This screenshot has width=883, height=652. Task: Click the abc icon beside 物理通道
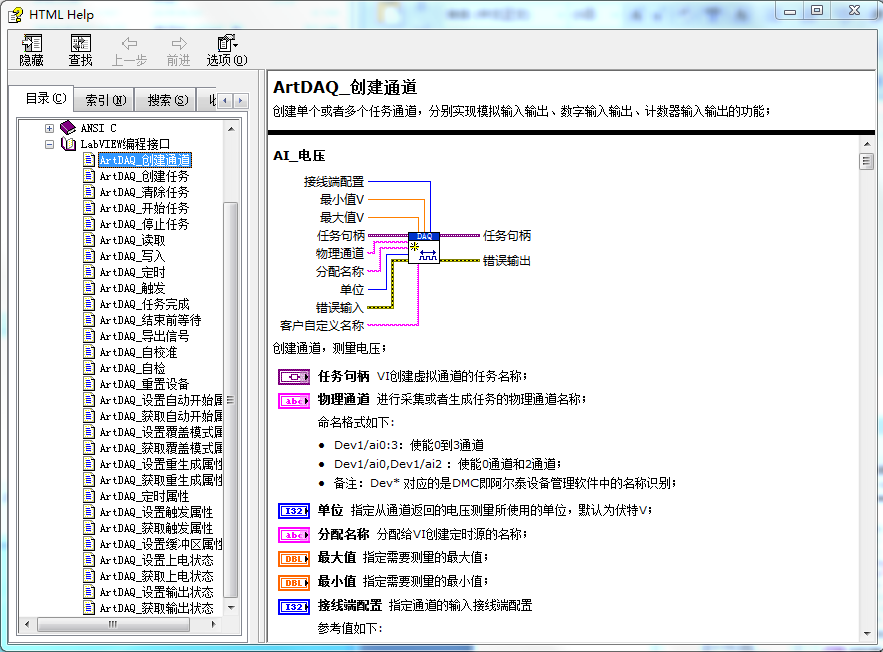[292, 400]
